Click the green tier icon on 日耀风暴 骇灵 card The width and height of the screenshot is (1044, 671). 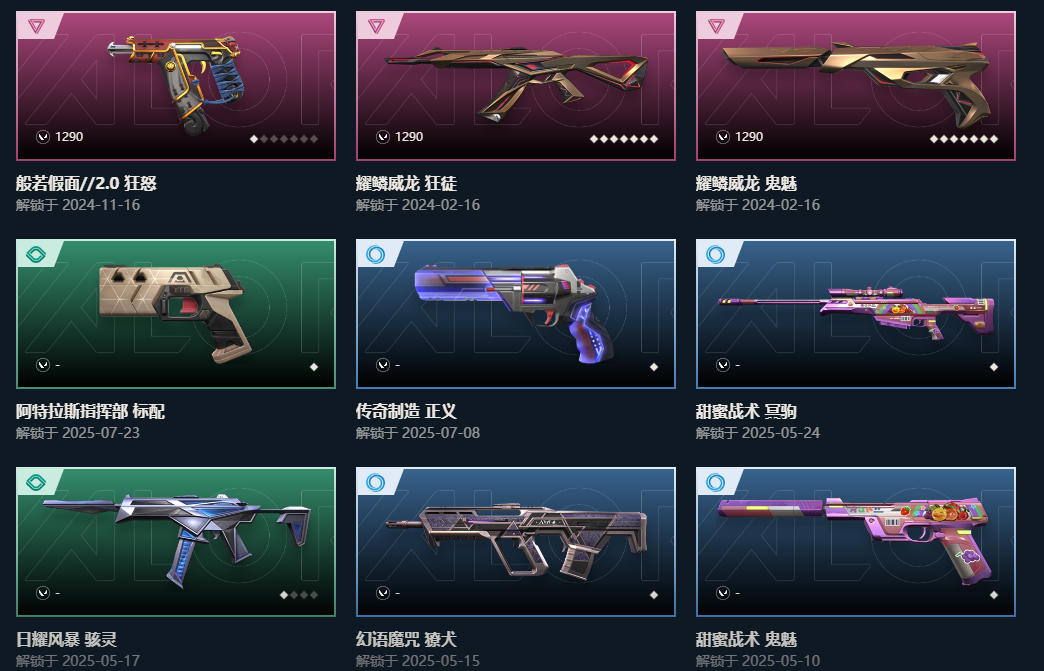(36, 482)
